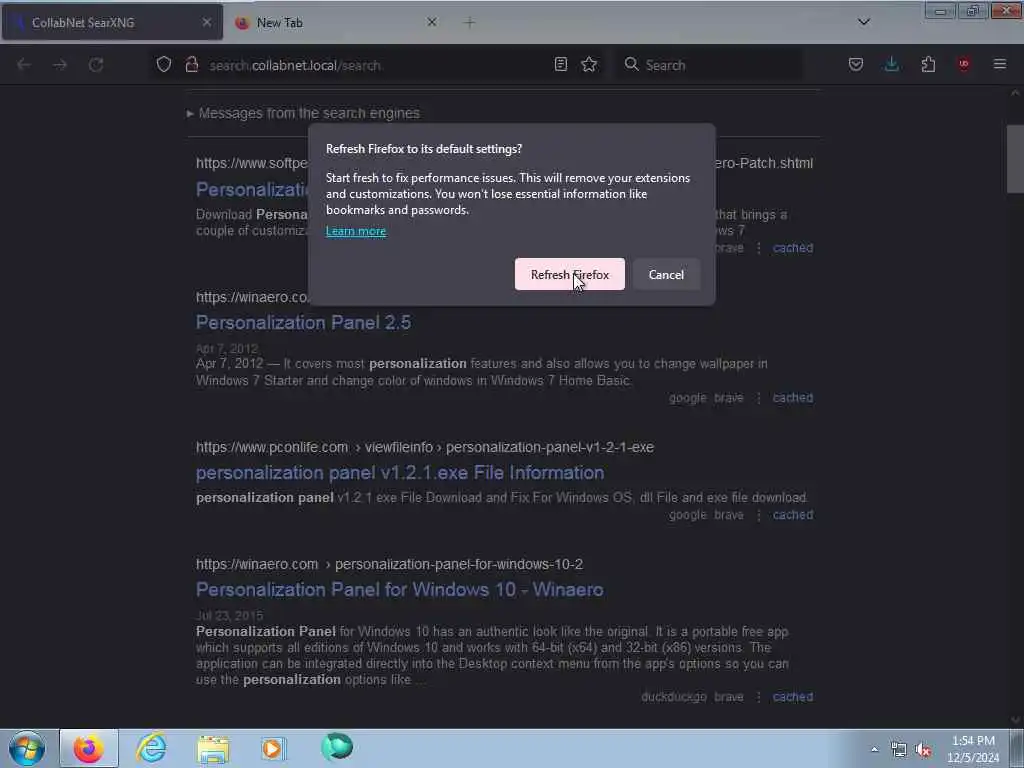The width and height of the screenshot is (1024, 768).
Task: Open personalization panel v1.2.1.exe File Information
Action: pos(400,473)
